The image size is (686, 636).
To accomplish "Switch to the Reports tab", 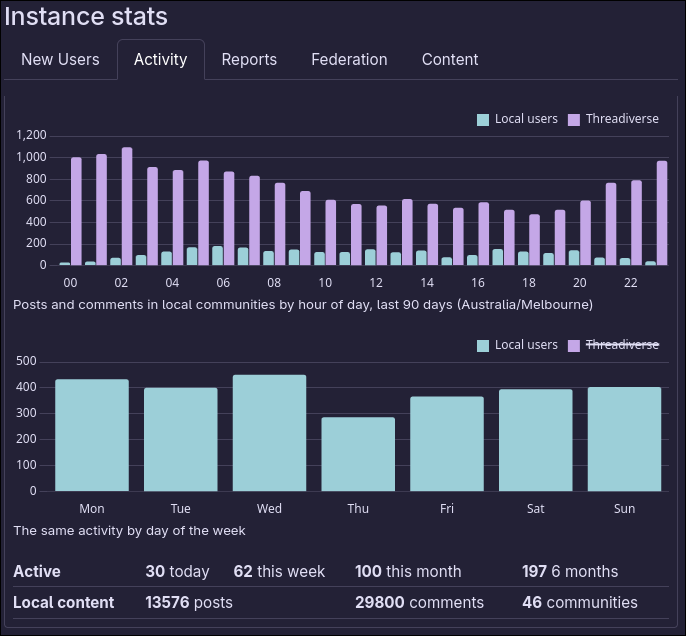I will click(249, 59).
